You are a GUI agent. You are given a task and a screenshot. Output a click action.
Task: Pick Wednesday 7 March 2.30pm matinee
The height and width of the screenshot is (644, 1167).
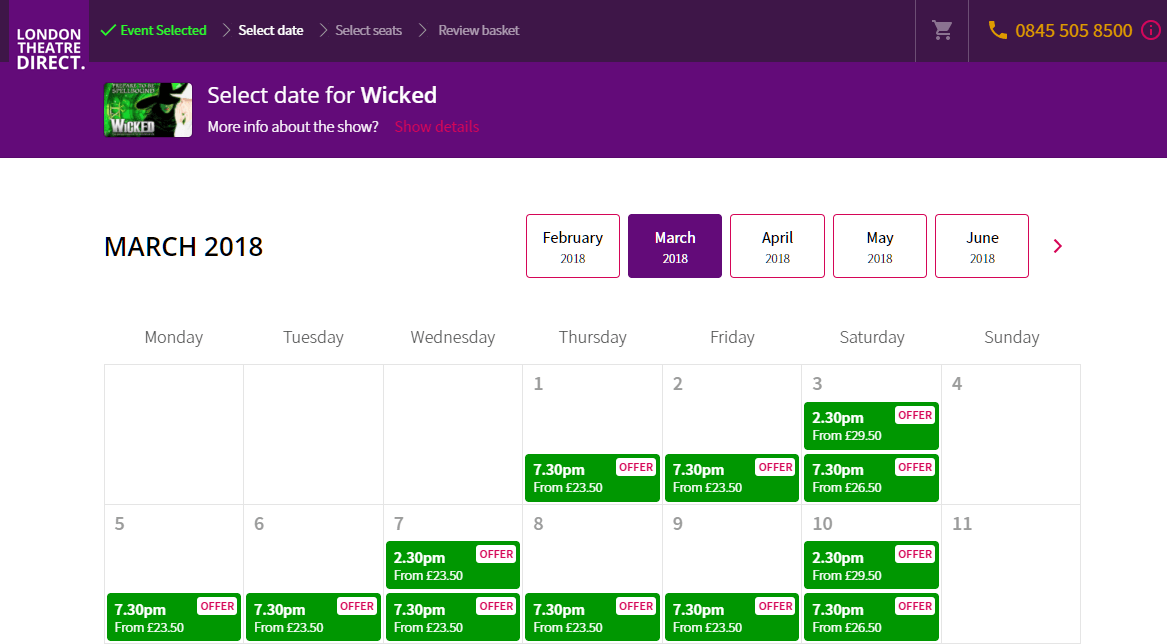point(453,565)
